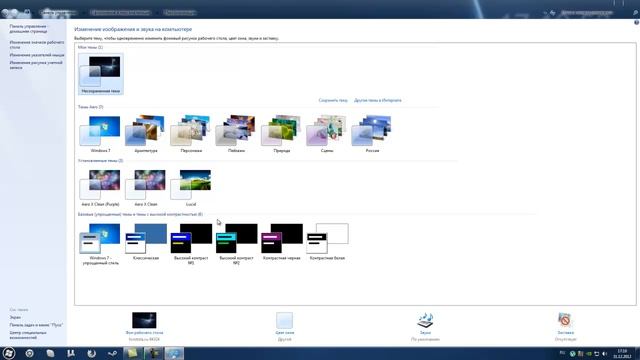
Task: Go to Панель управления домашняя страница
Action: [x=29, y=29]
